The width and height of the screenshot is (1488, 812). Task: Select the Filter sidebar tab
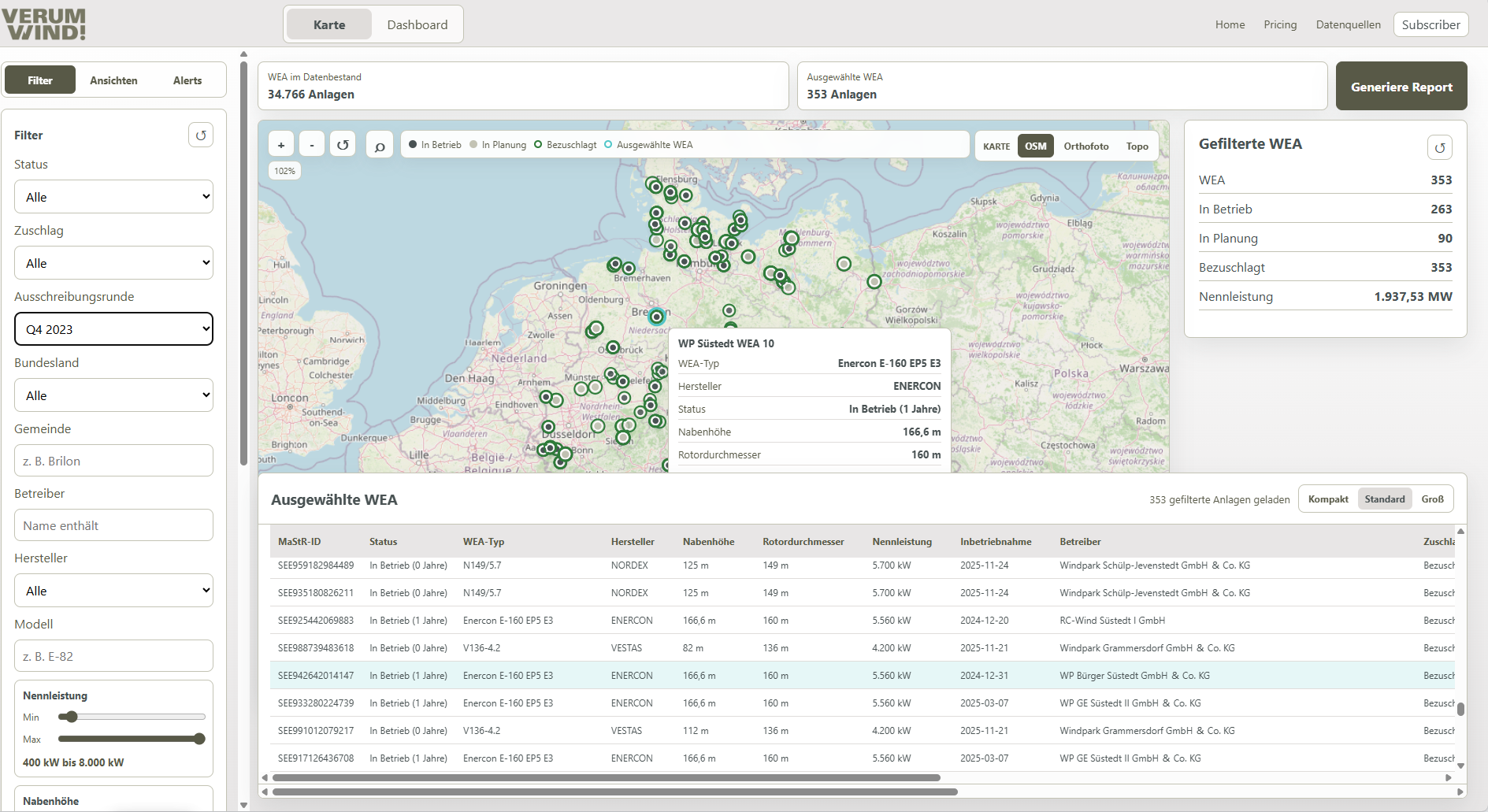(40, 80)
